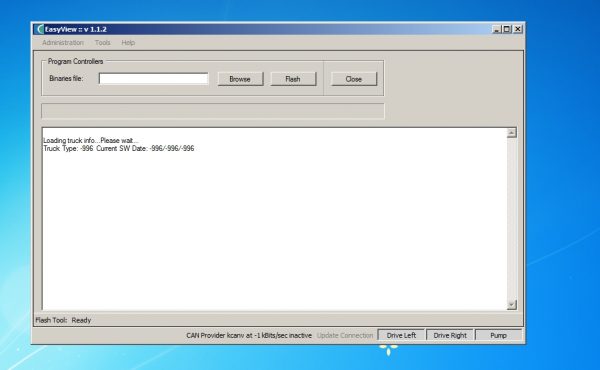The height and width of the screenshot is (370, 600).
Task: Select the Drive Left button
Action: pos(401,335)
